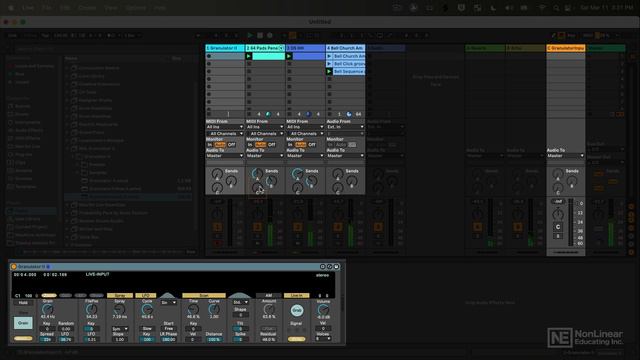Open the Std. grain shape dropdown
This screenshot has width=640, height=360.
click(x=240, y=302)
